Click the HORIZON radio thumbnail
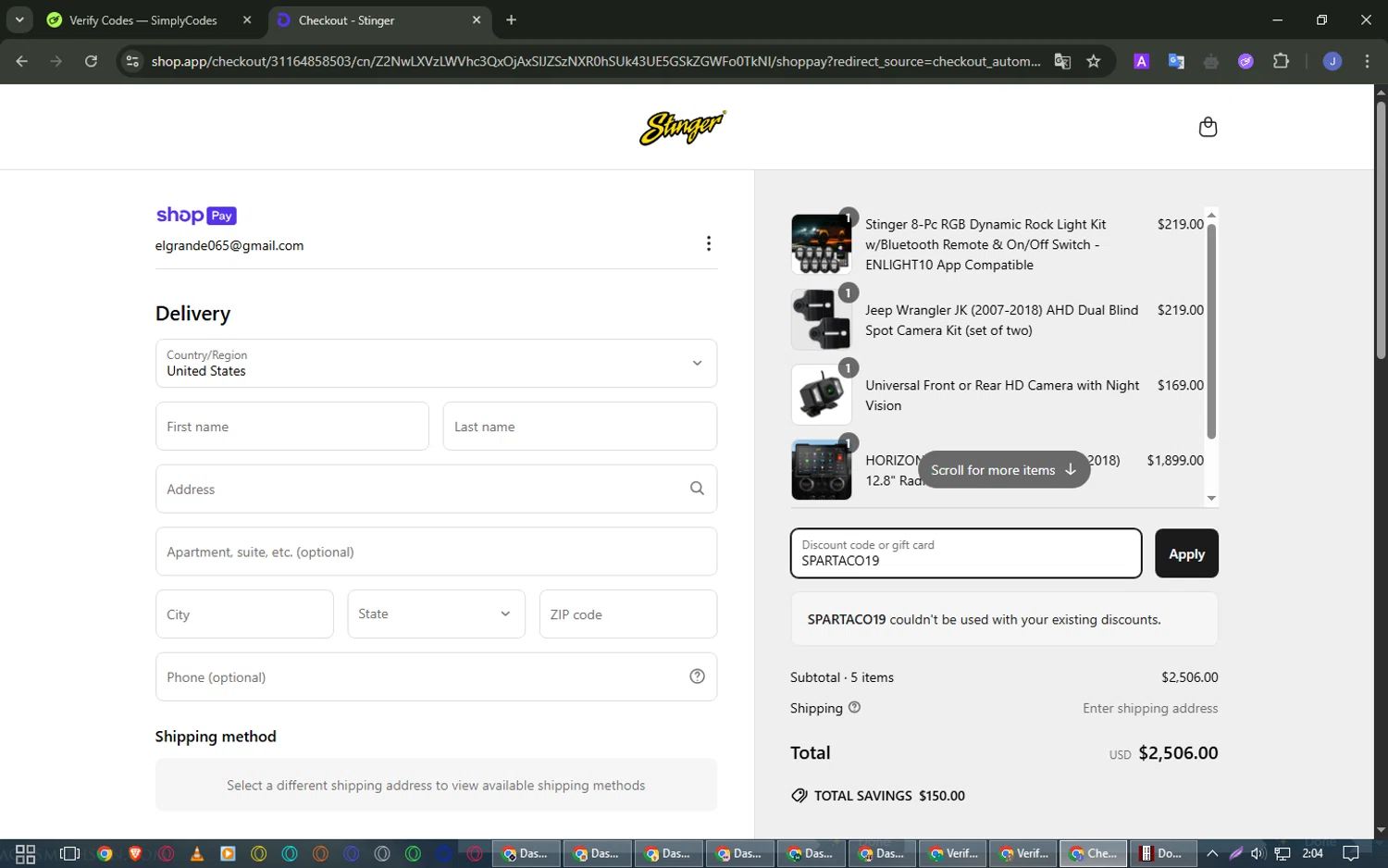This screenshot has height=868, width=1388. tap(822, 469)
